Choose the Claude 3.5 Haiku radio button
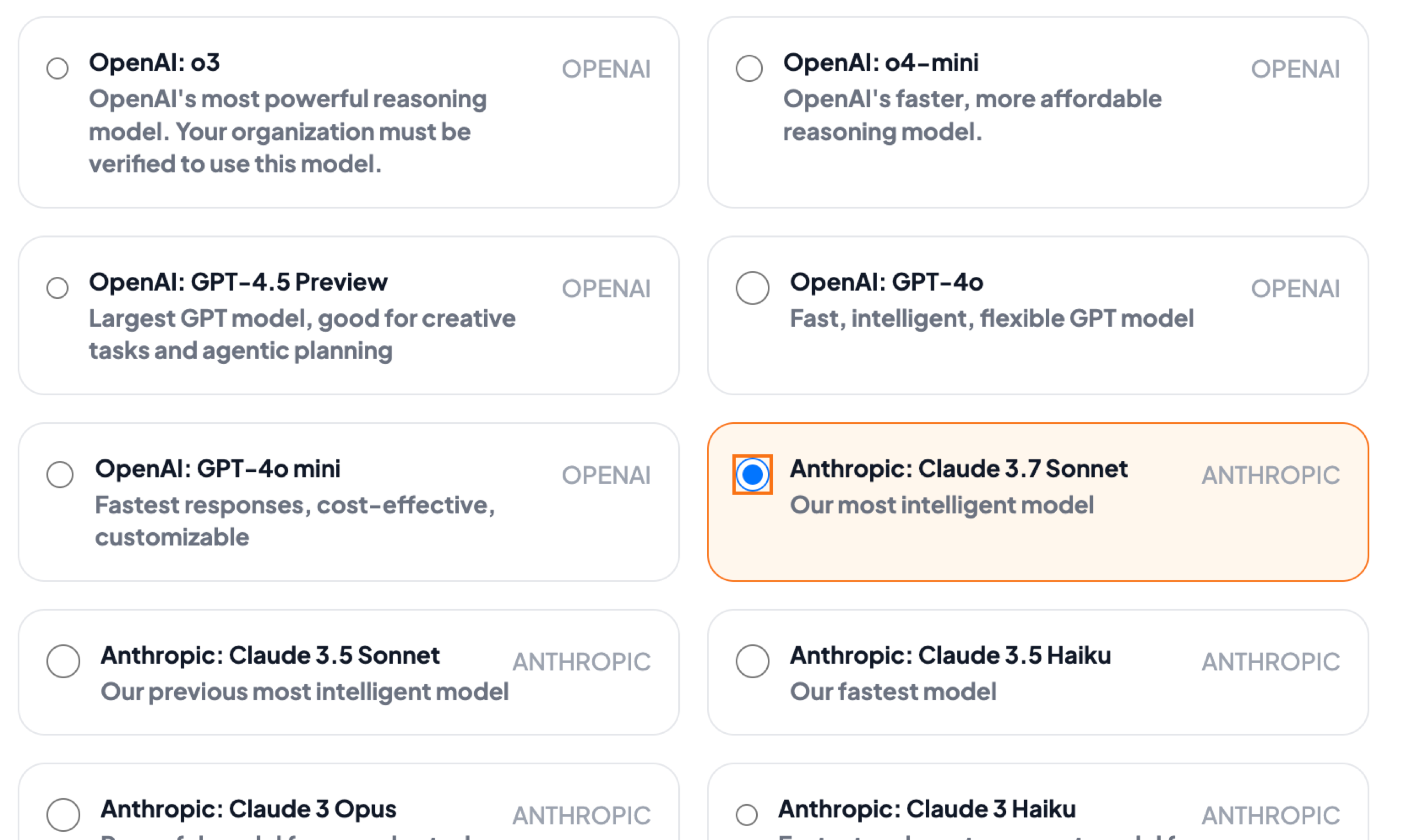1404x840 pixels. click(752, 660)
